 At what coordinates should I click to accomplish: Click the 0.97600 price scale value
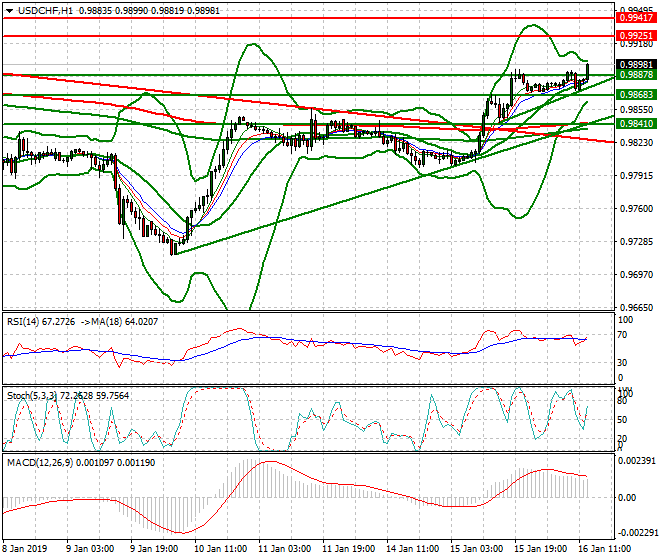tap(637, 209)
